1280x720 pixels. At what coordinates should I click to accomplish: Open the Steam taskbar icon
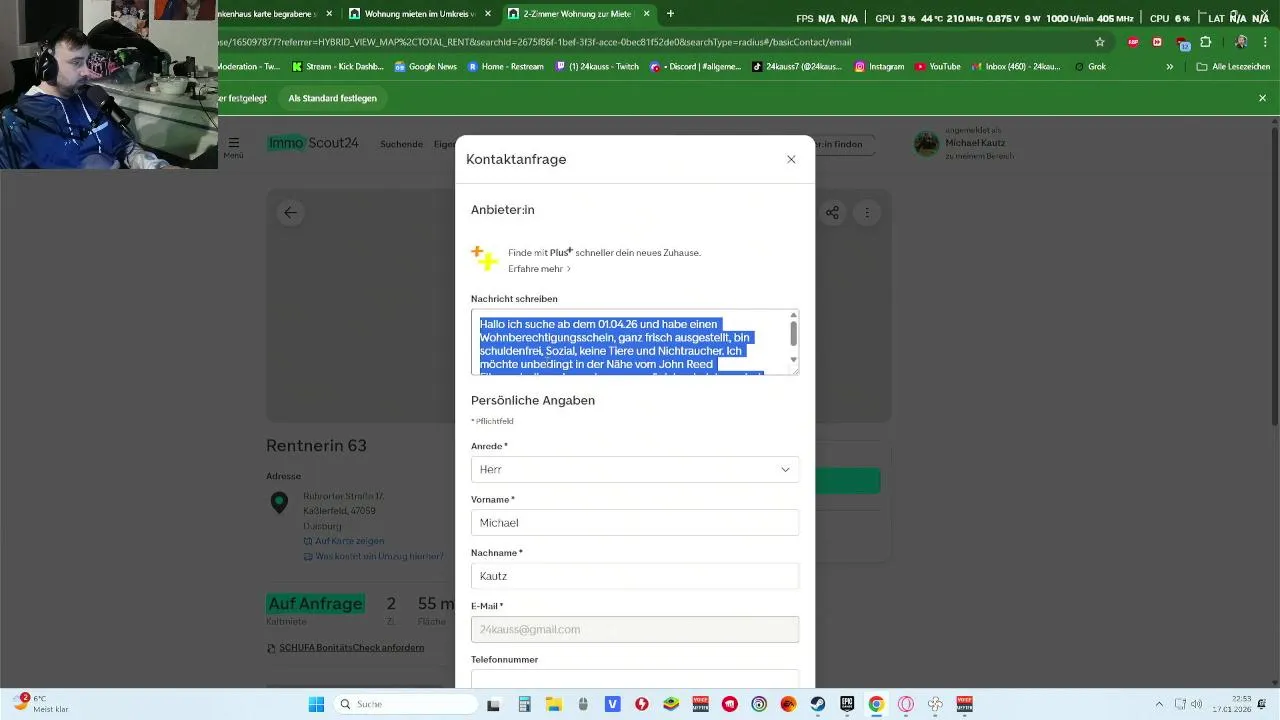(818, 704)
